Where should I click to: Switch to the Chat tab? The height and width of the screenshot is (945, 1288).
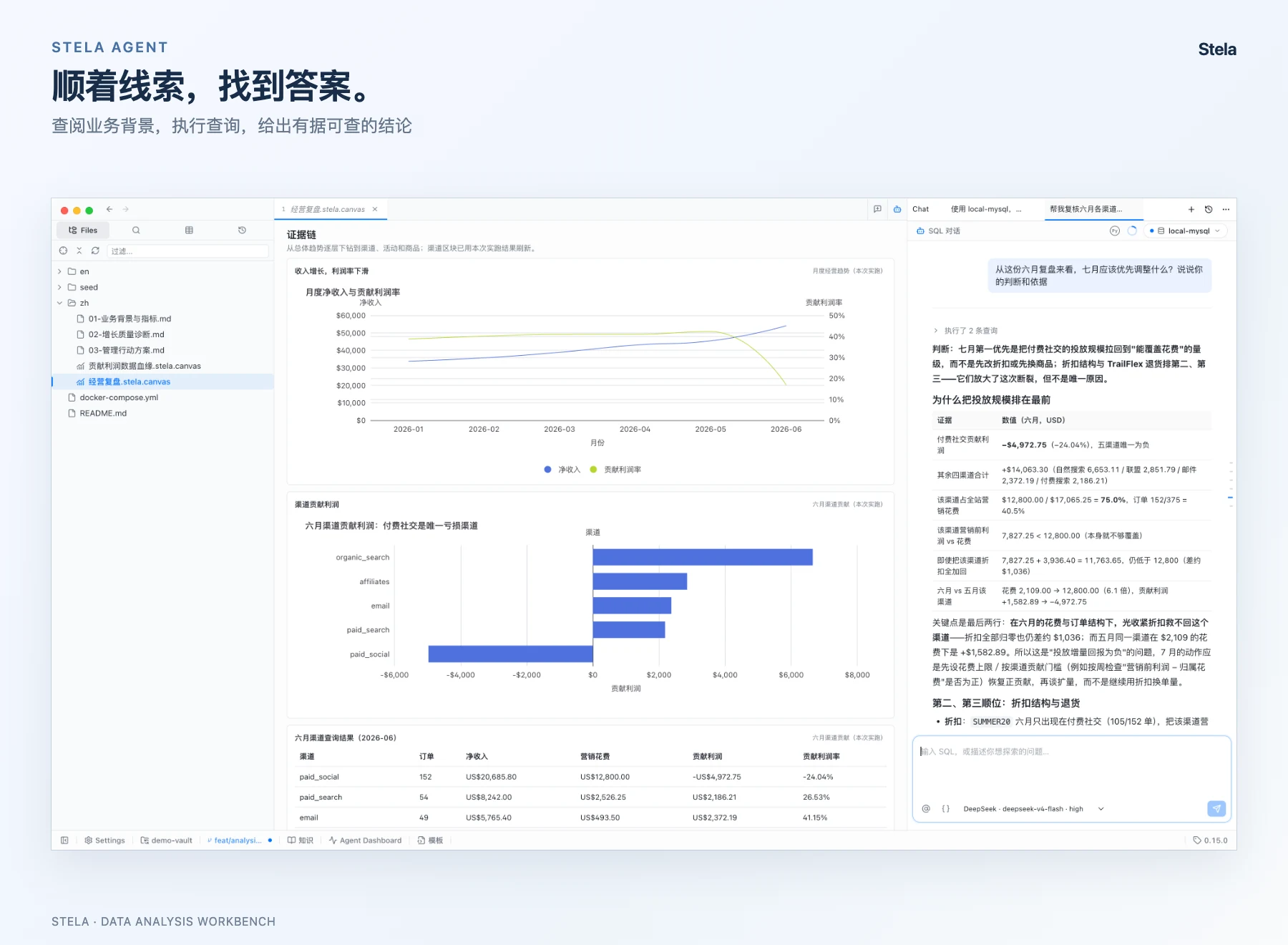point(921,209)
